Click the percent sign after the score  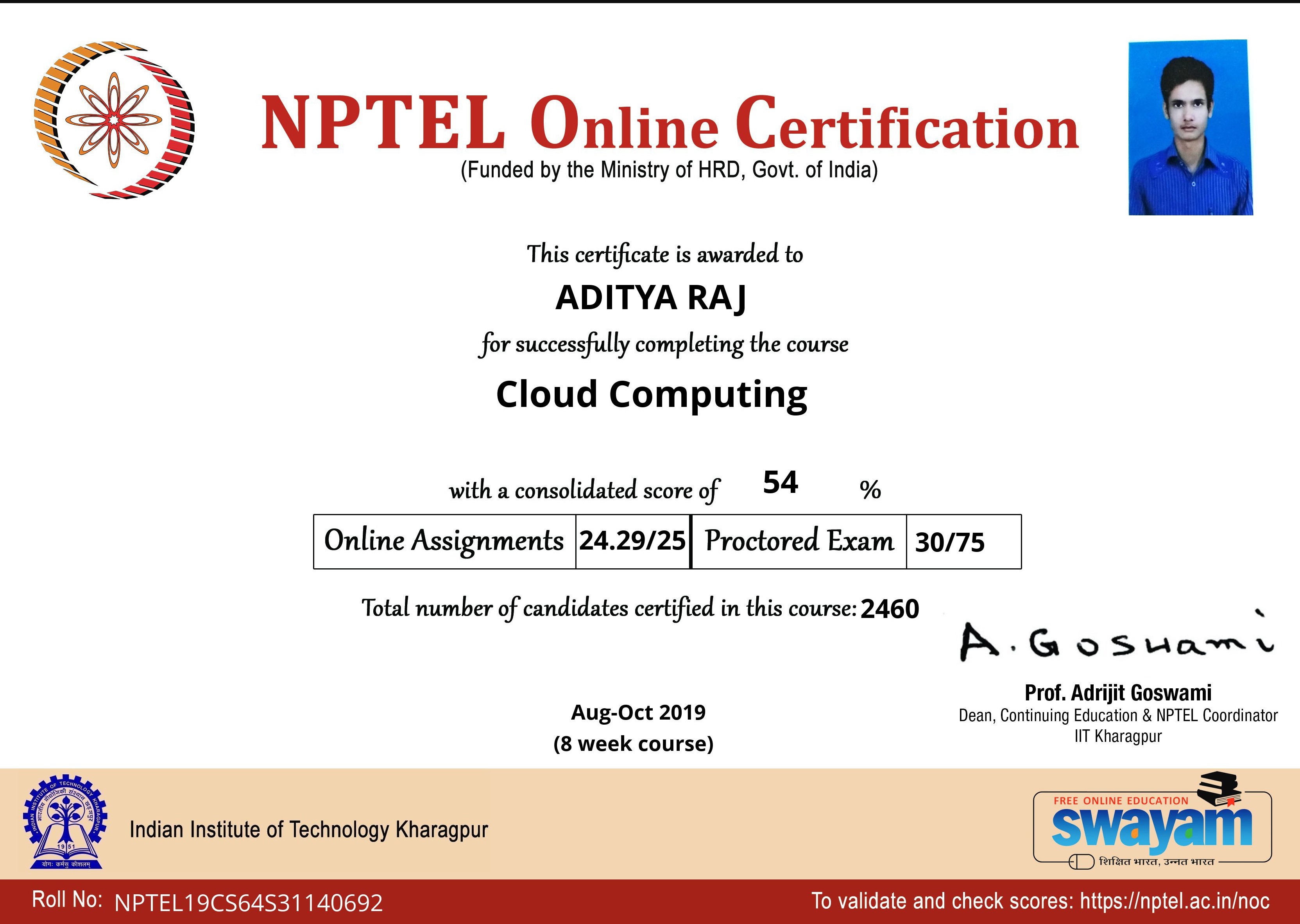[x=870, y=490]
